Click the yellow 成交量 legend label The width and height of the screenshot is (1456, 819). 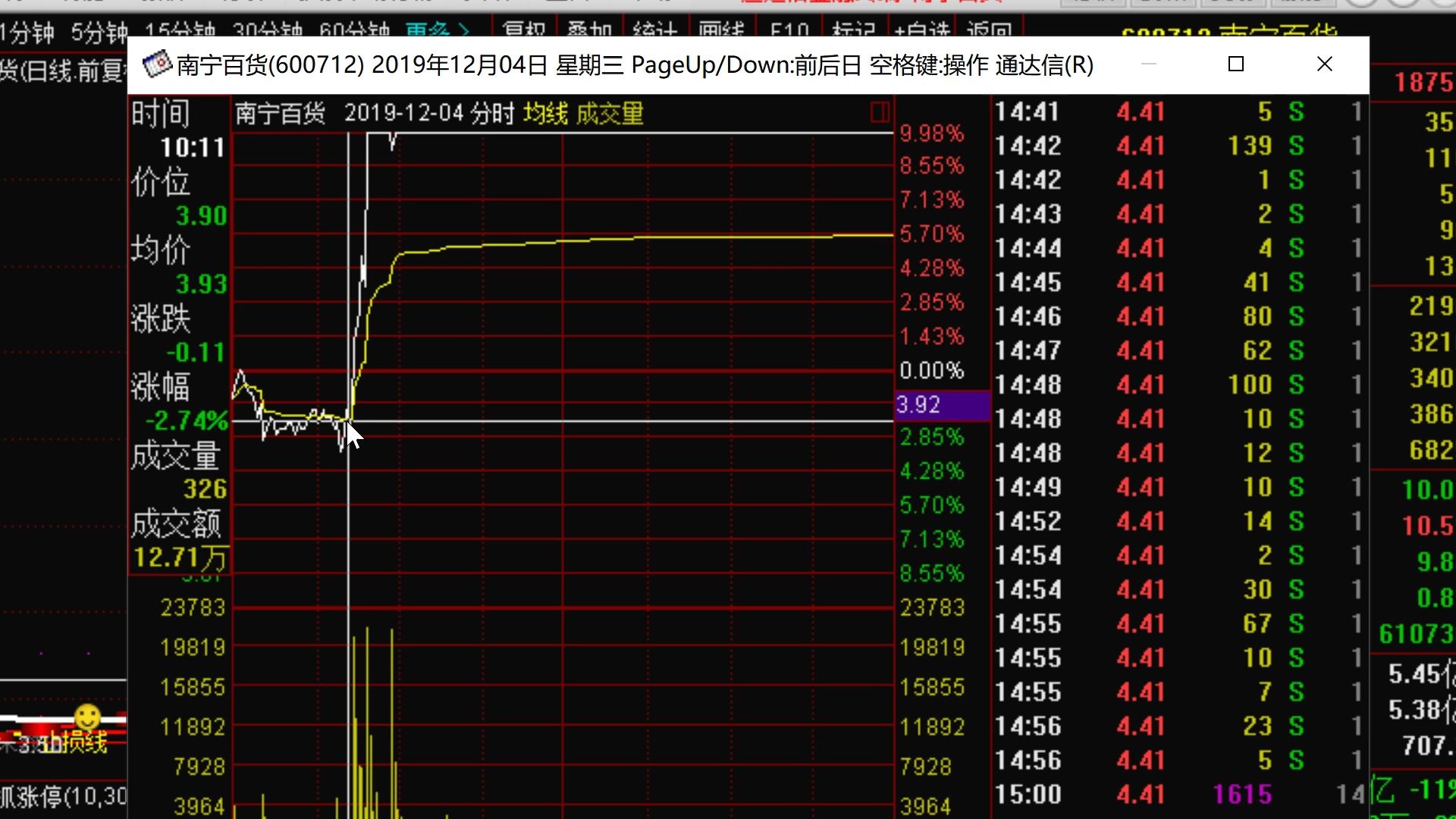click(610, 114)
